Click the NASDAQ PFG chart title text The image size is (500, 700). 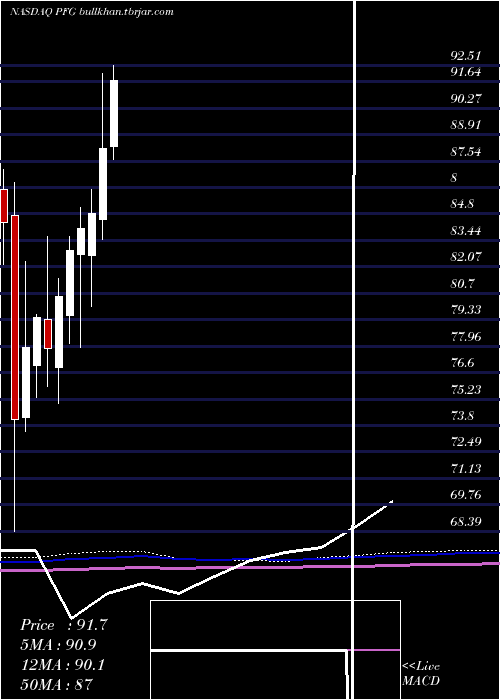click(92, 12)
